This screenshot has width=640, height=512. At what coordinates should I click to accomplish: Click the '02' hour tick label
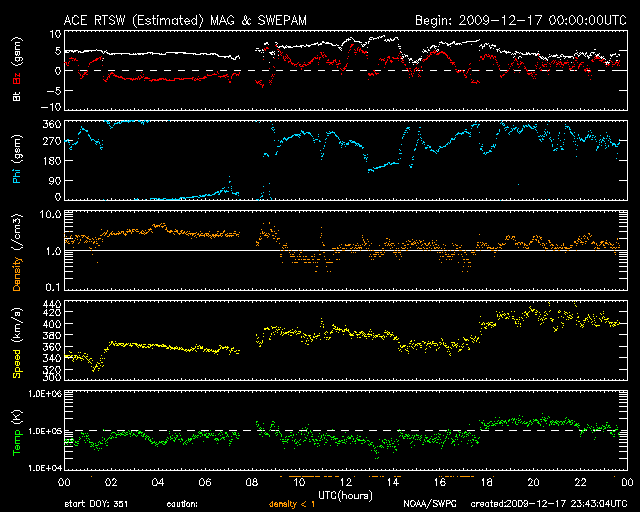(x=111, y=482)
